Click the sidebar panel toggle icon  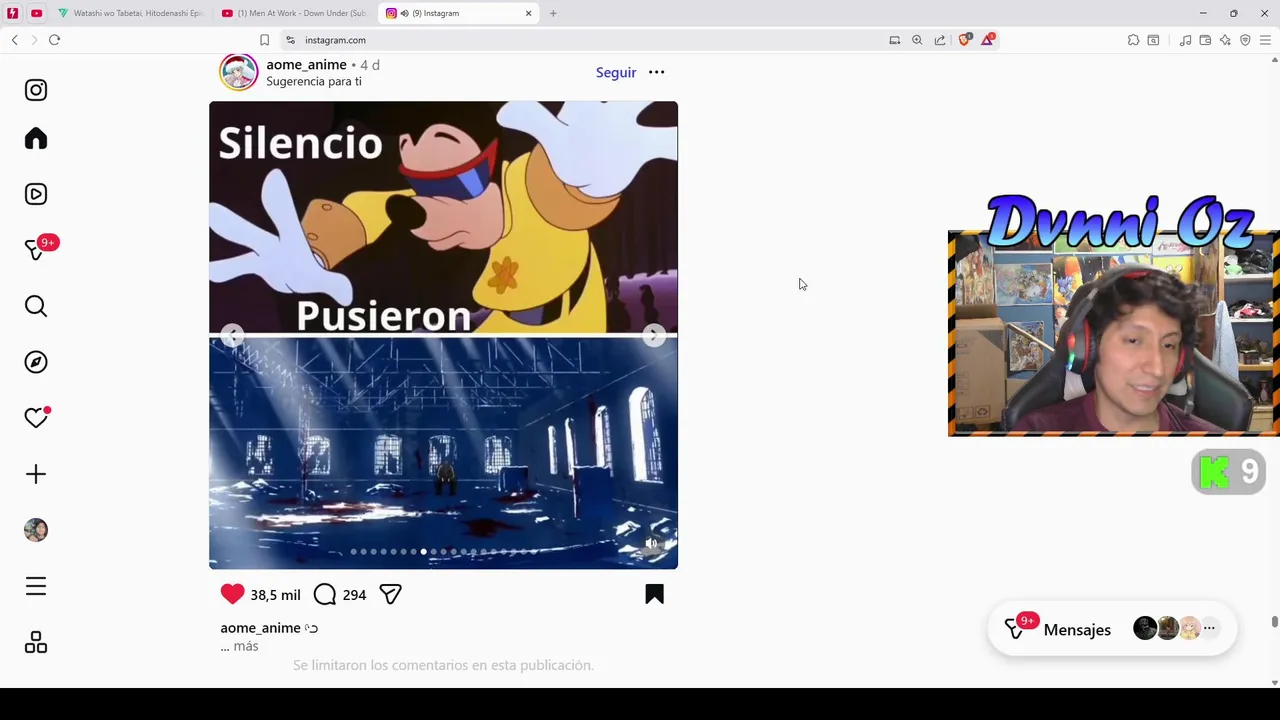[1153, 40]
